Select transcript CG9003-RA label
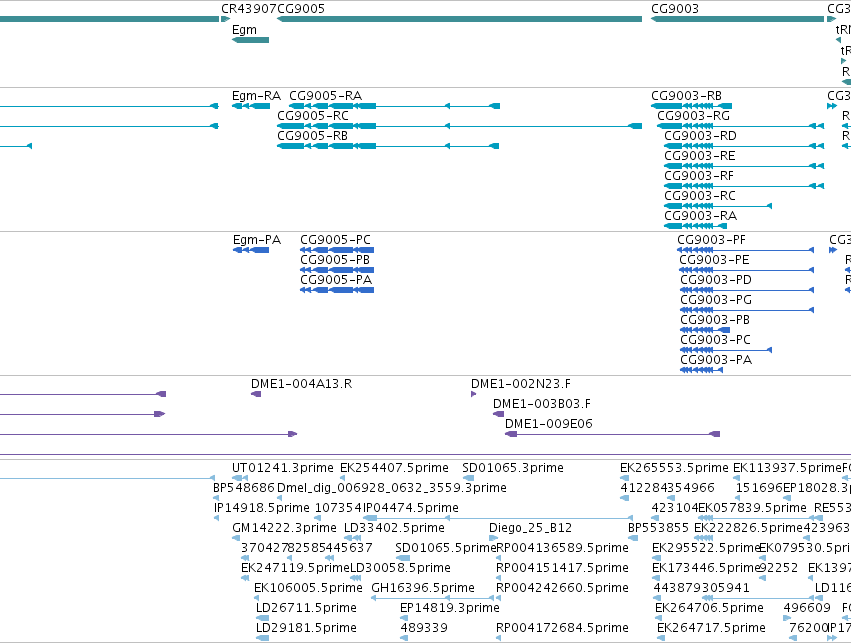The image size is (851, 643). click(700, 216)
